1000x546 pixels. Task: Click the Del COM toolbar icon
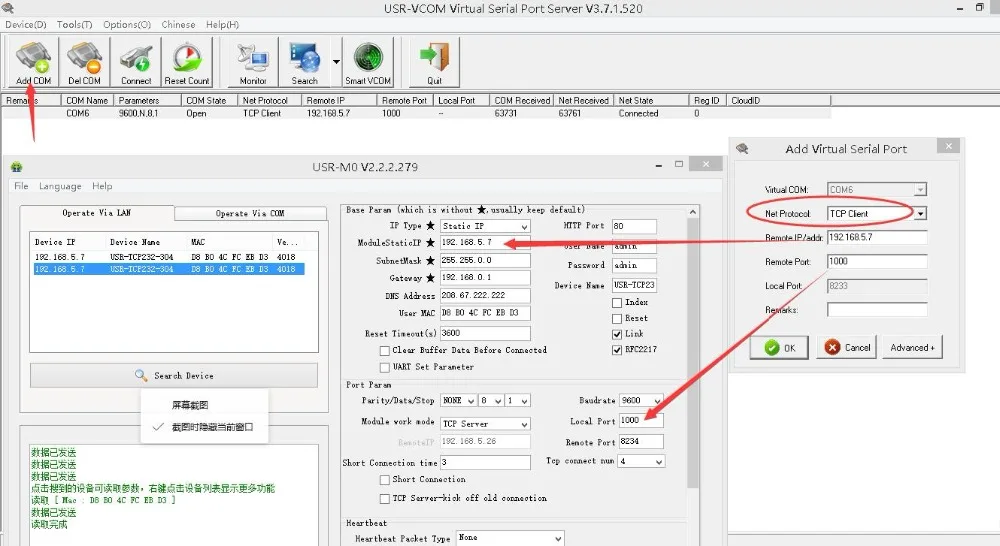84,62
